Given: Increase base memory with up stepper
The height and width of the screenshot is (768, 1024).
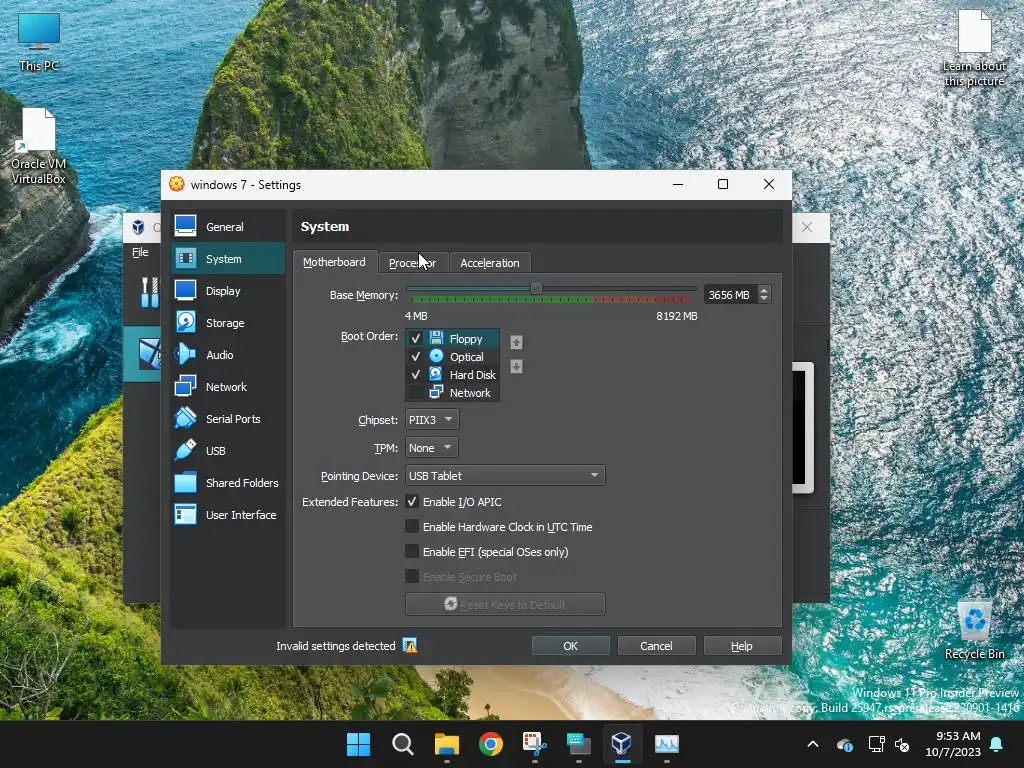Looking at the screenshot, I should [x=764, y=290].
